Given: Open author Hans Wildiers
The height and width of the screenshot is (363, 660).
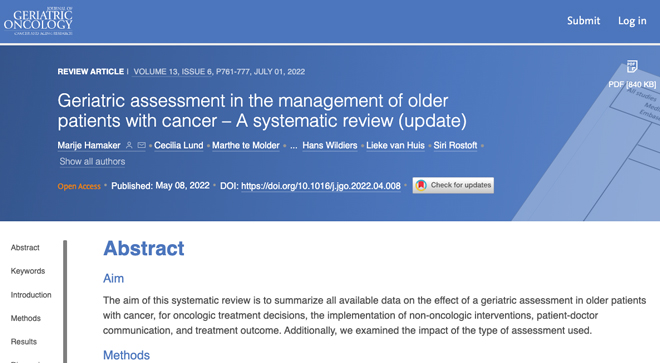Looking at the screenshot, I should (x=330, y=145).
